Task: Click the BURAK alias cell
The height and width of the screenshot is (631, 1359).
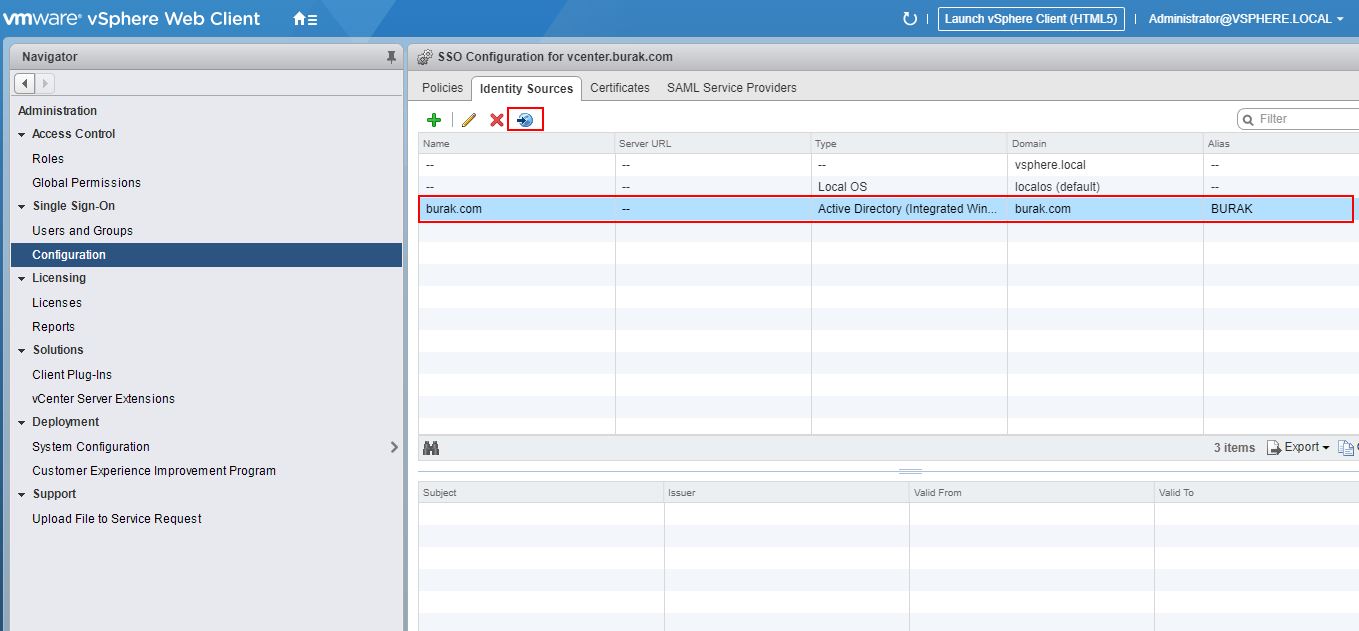Action: pyautogui.click(x=1279, y=209)
